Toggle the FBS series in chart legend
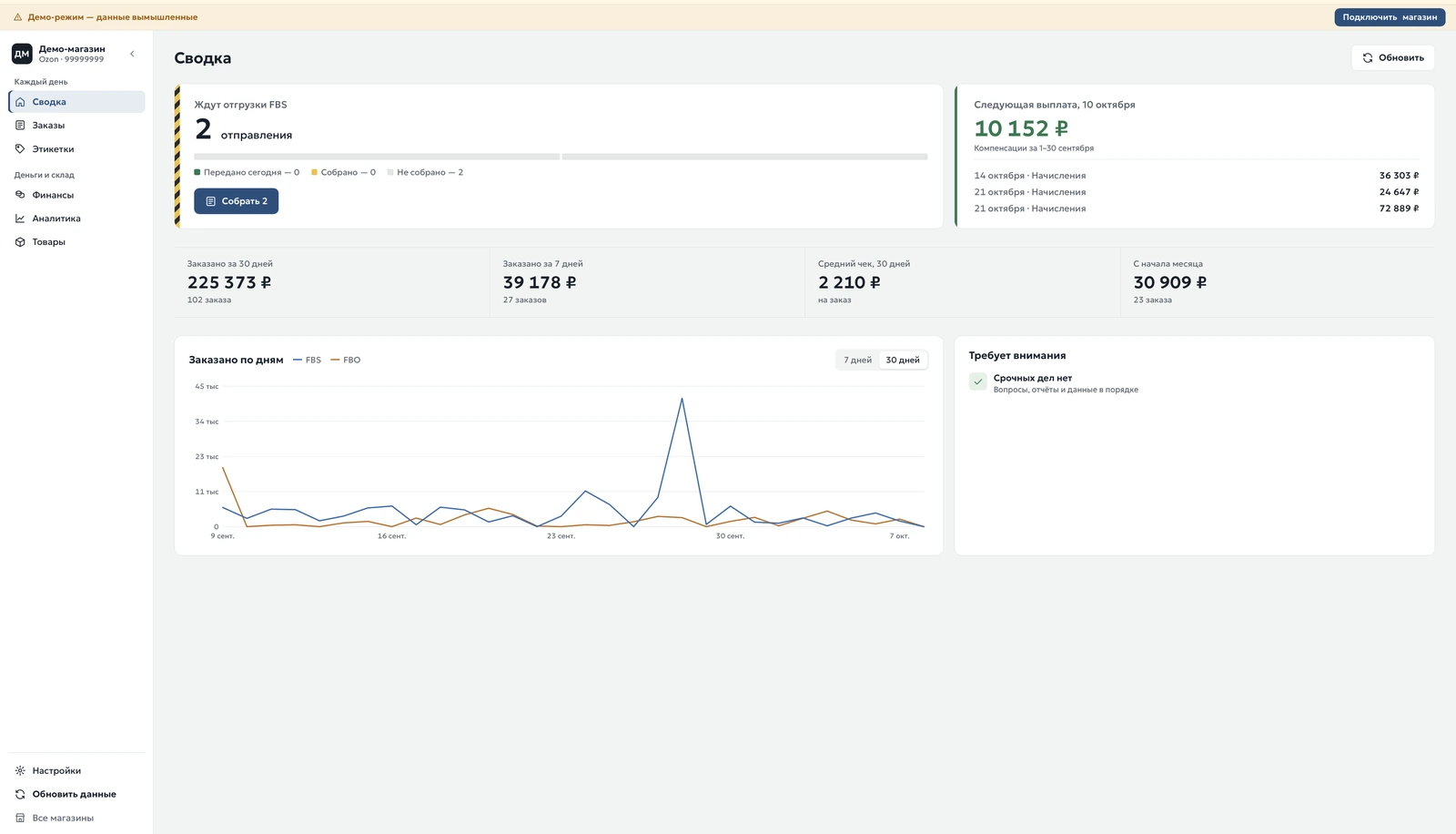Image resolution: width=1456 pixels, height=834 pixels. coord(308,361)
